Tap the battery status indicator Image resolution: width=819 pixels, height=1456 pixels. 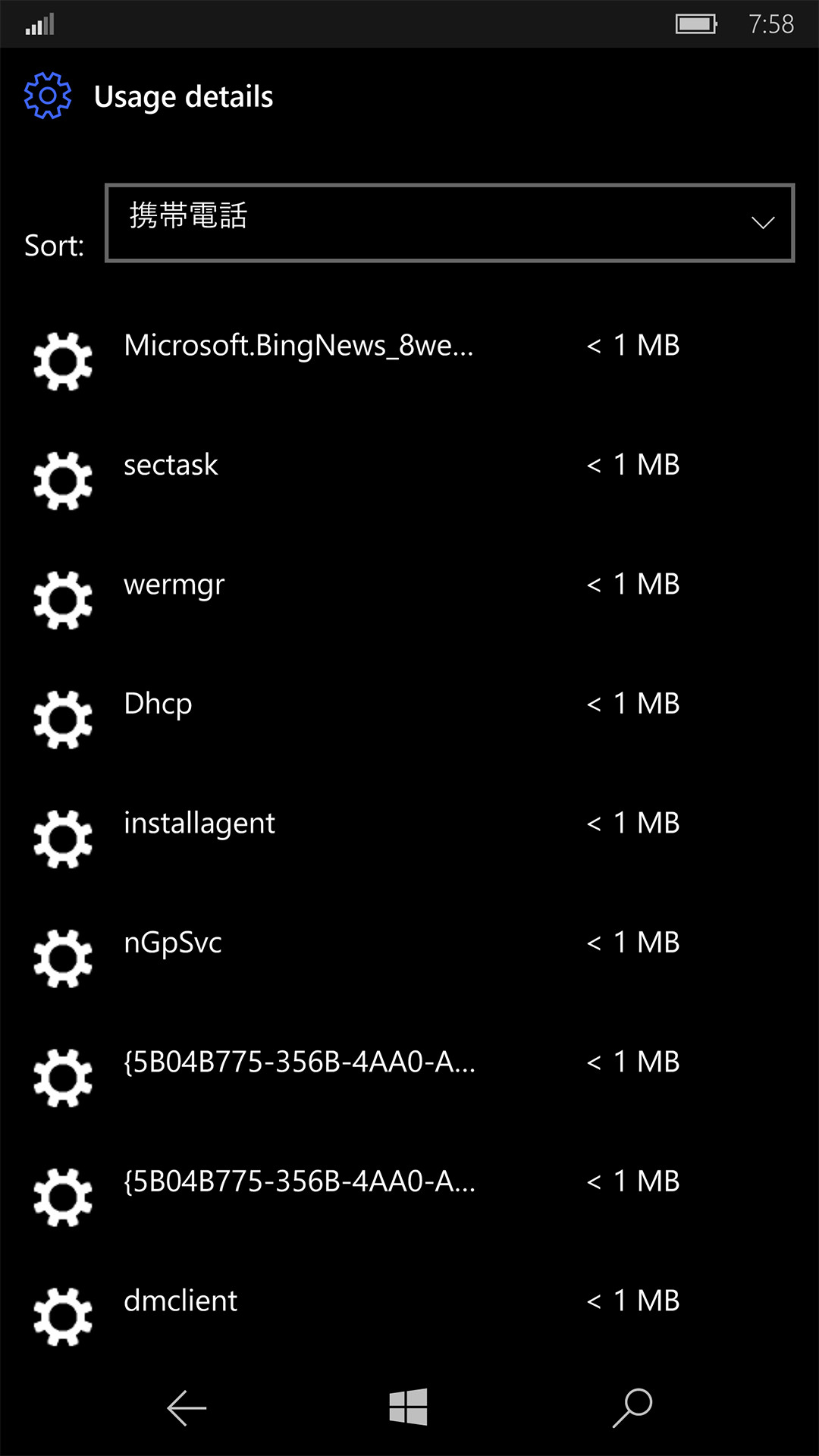[696, 24]
